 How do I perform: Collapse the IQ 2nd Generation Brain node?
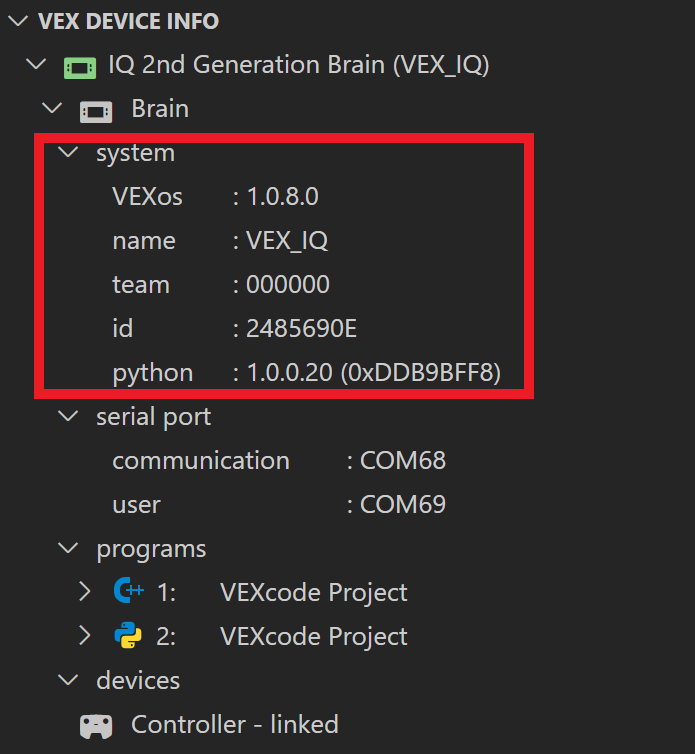pos(36,65)
